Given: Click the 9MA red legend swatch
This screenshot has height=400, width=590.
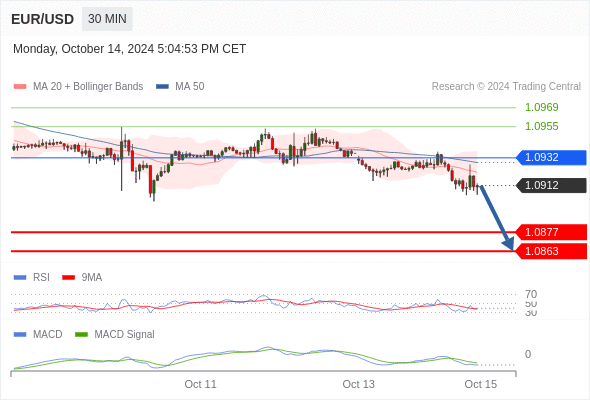Looking at the screenshot, I should pos(68,278).
